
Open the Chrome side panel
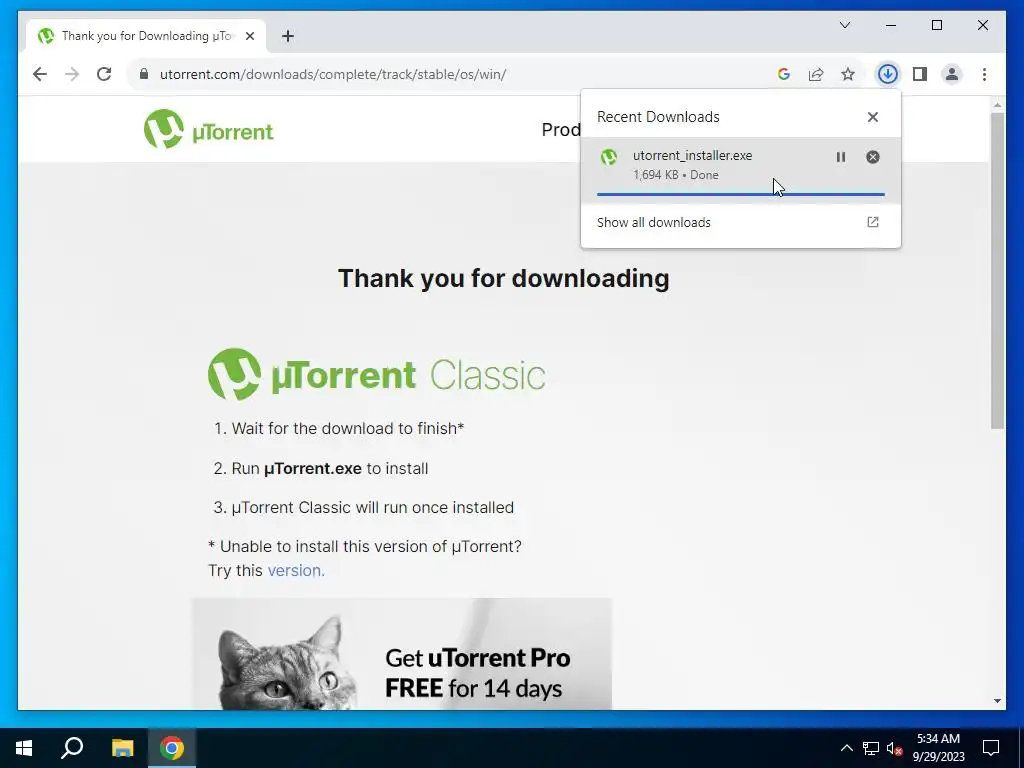(920, 74)
